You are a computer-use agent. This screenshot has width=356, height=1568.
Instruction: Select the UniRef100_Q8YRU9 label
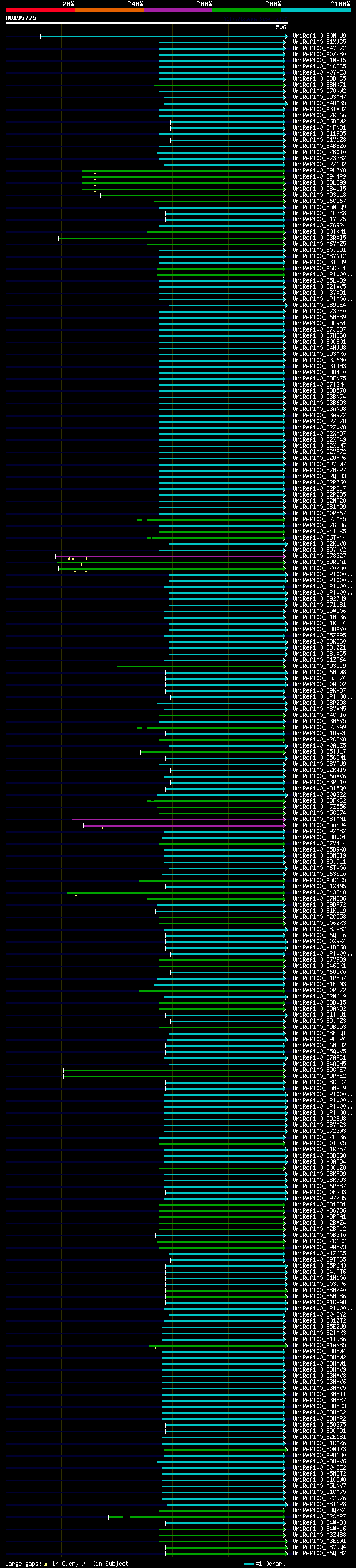coord(319,764)
